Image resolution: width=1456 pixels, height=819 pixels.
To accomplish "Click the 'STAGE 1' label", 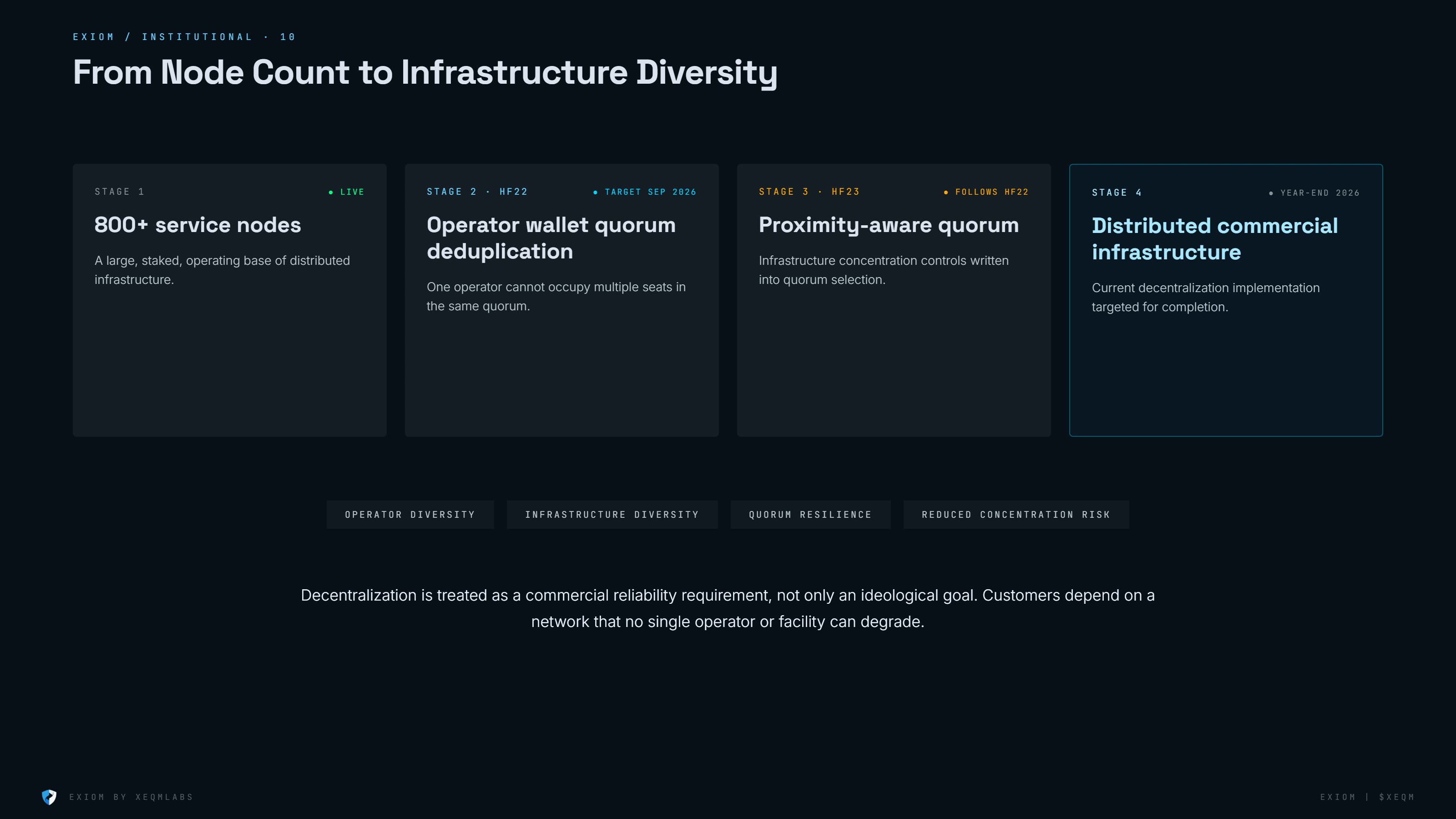I will (x=119, y=192).
